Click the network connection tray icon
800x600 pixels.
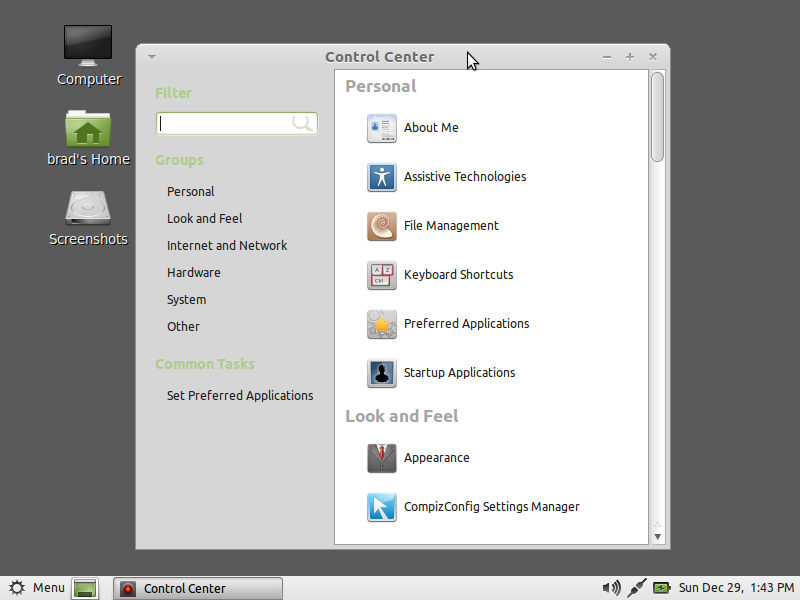tap(636, 588)
